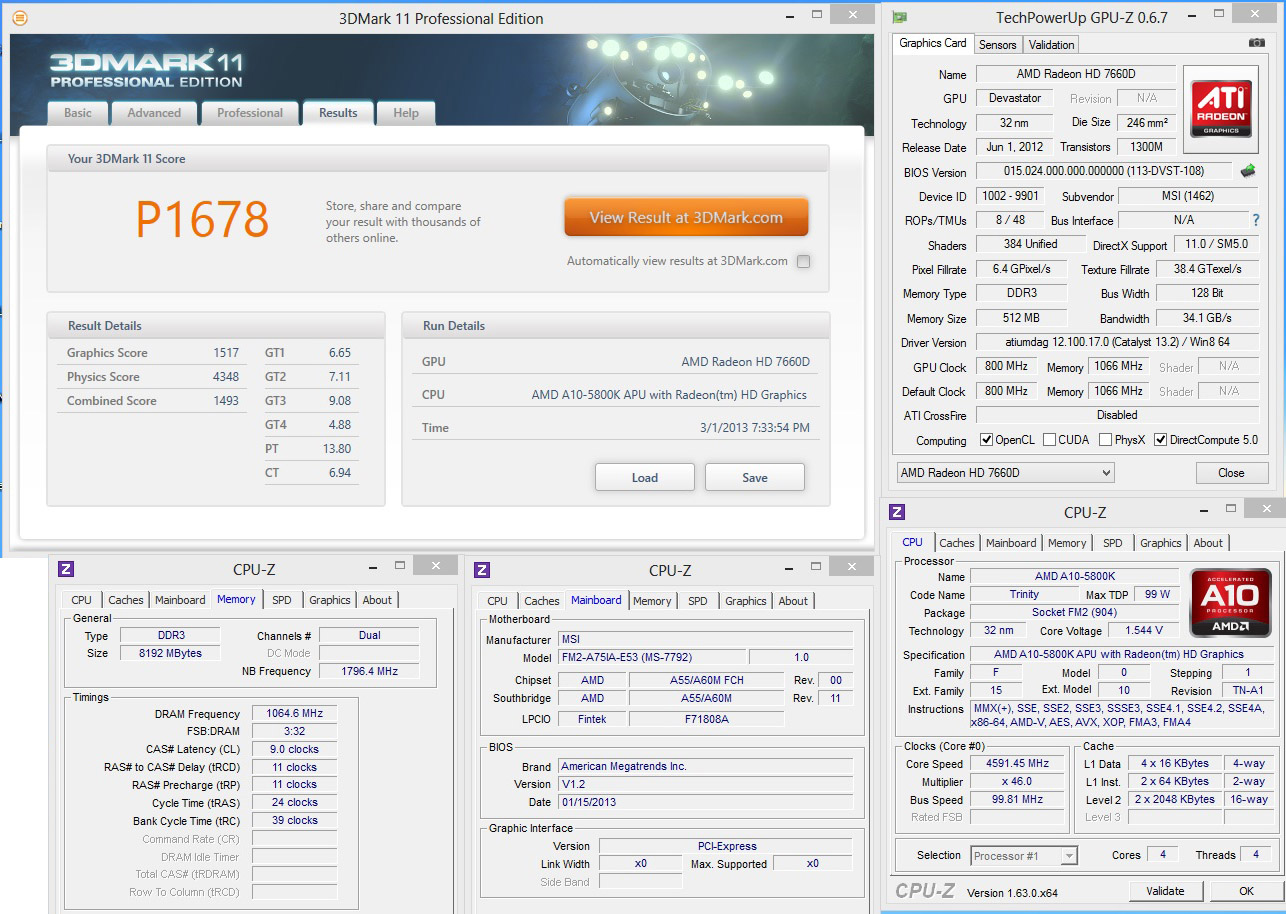This screenshot has width=1286, height=914.
Task: Open Graphics tab in CPU-Z window showing motherboard info
Action: coord(746,601)
